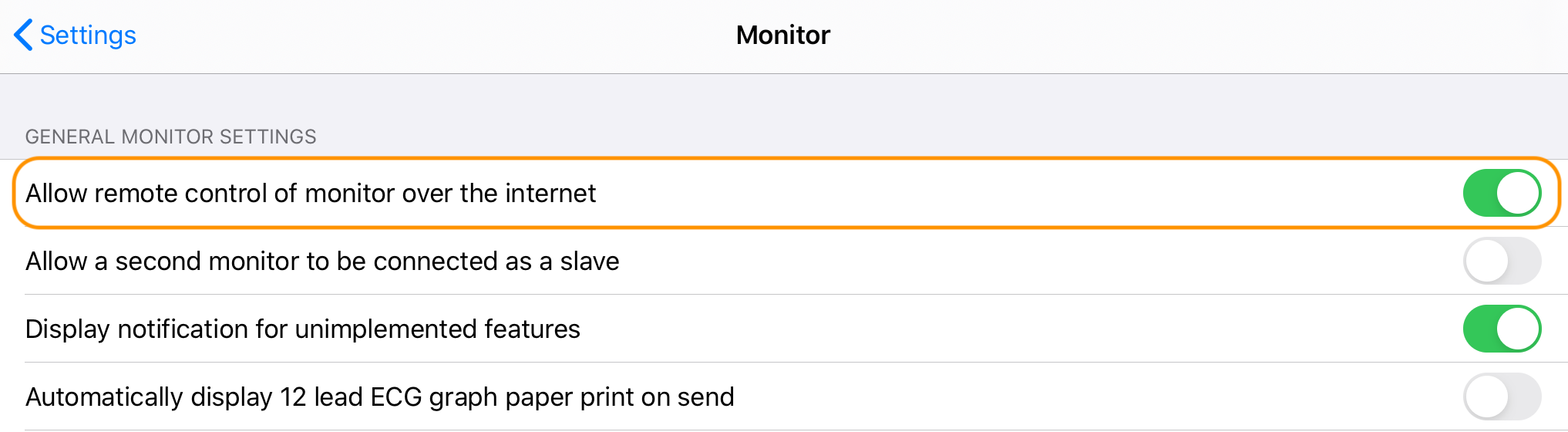Select "Allow a second monitor" label text
The width and height of the screenshot is (1568, 432).
click(x=322, y=261)
